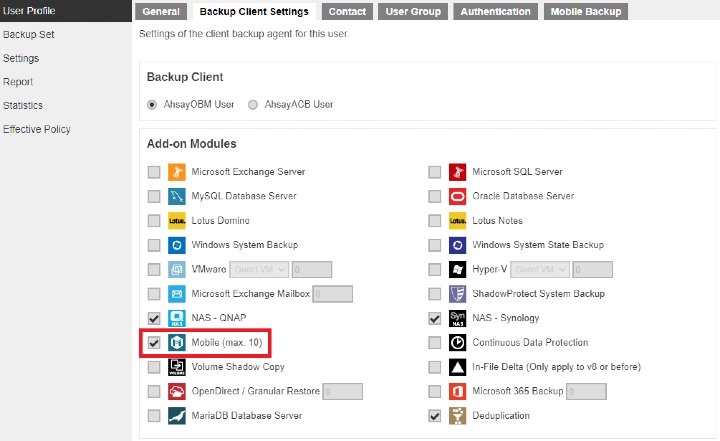Select the AhsayOBM User radio button
The image size is (720, 441).
click(152, 105)
